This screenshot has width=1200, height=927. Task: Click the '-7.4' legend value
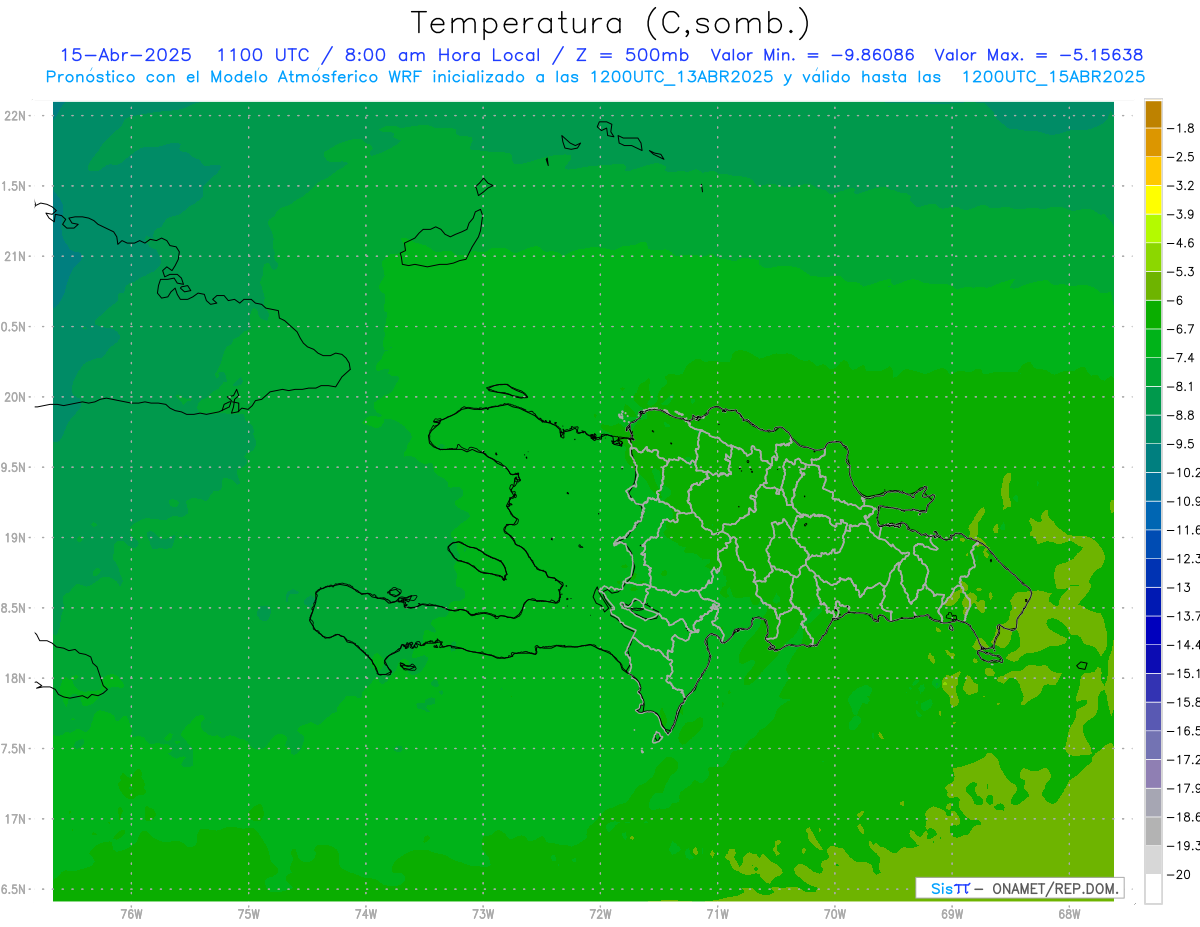(x=1181, y=358)
